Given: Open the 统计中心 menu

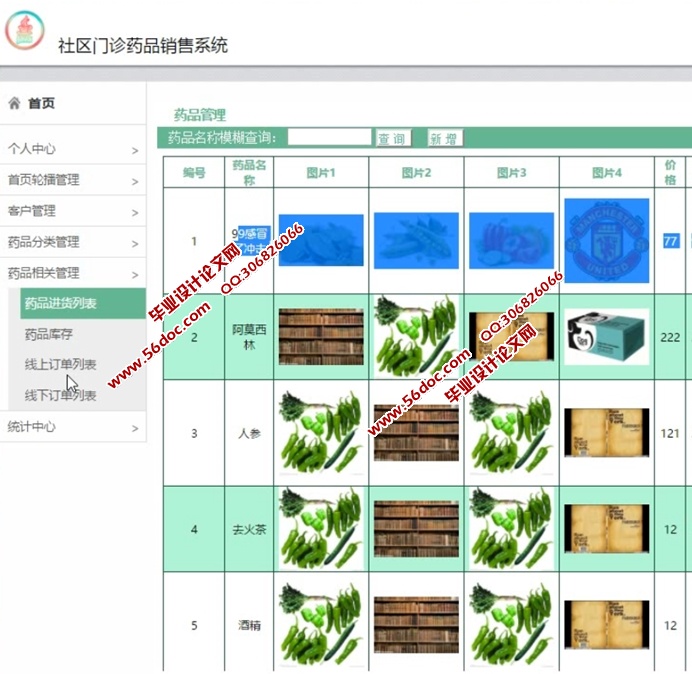Looking at the screenshot, I should 73,427.
